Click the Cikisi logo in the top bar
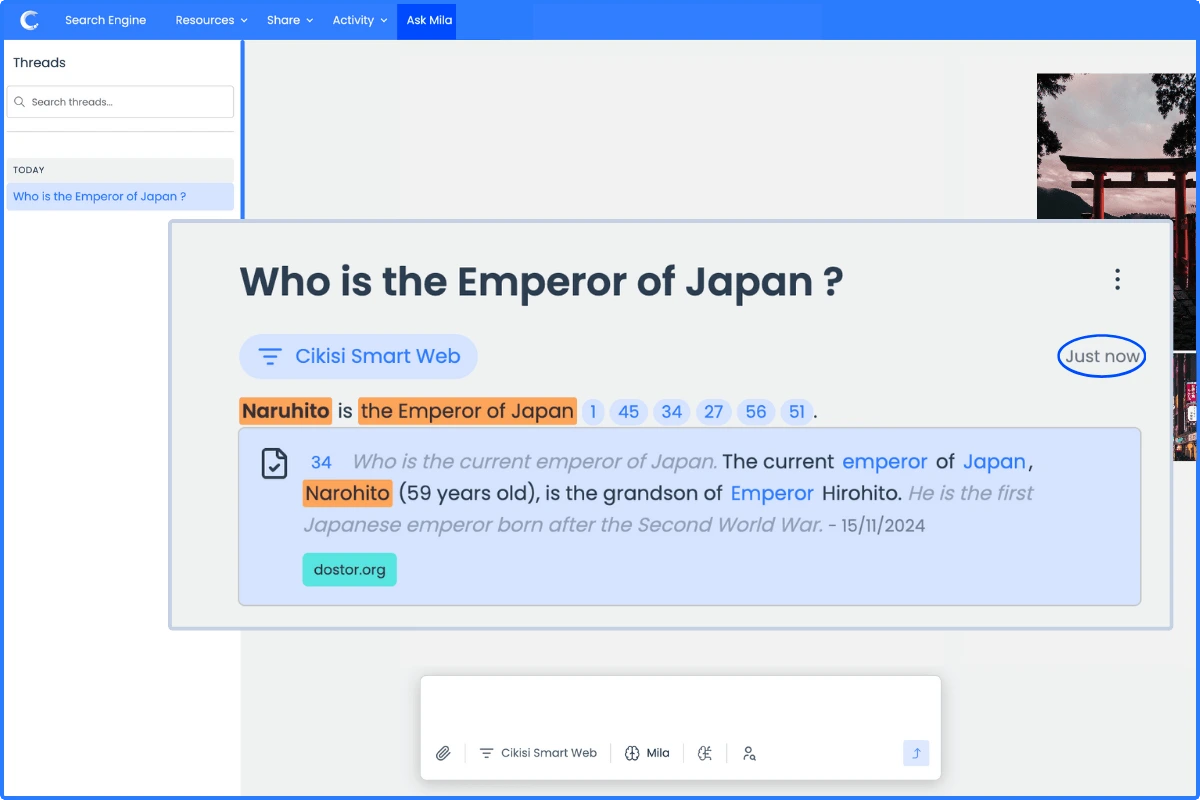This screenshot has width=1200, height=800. point(30,20)
